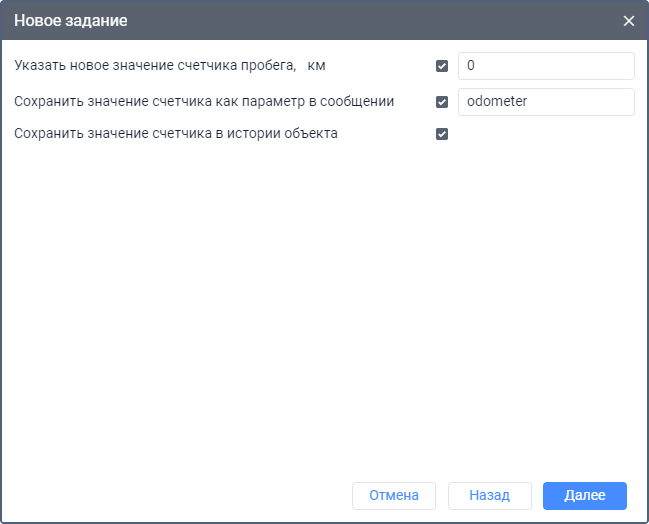Click label Сохранить значение счетчика в истории объекта
The height and width of the screenshot is (524, 649).
[176, 134]
